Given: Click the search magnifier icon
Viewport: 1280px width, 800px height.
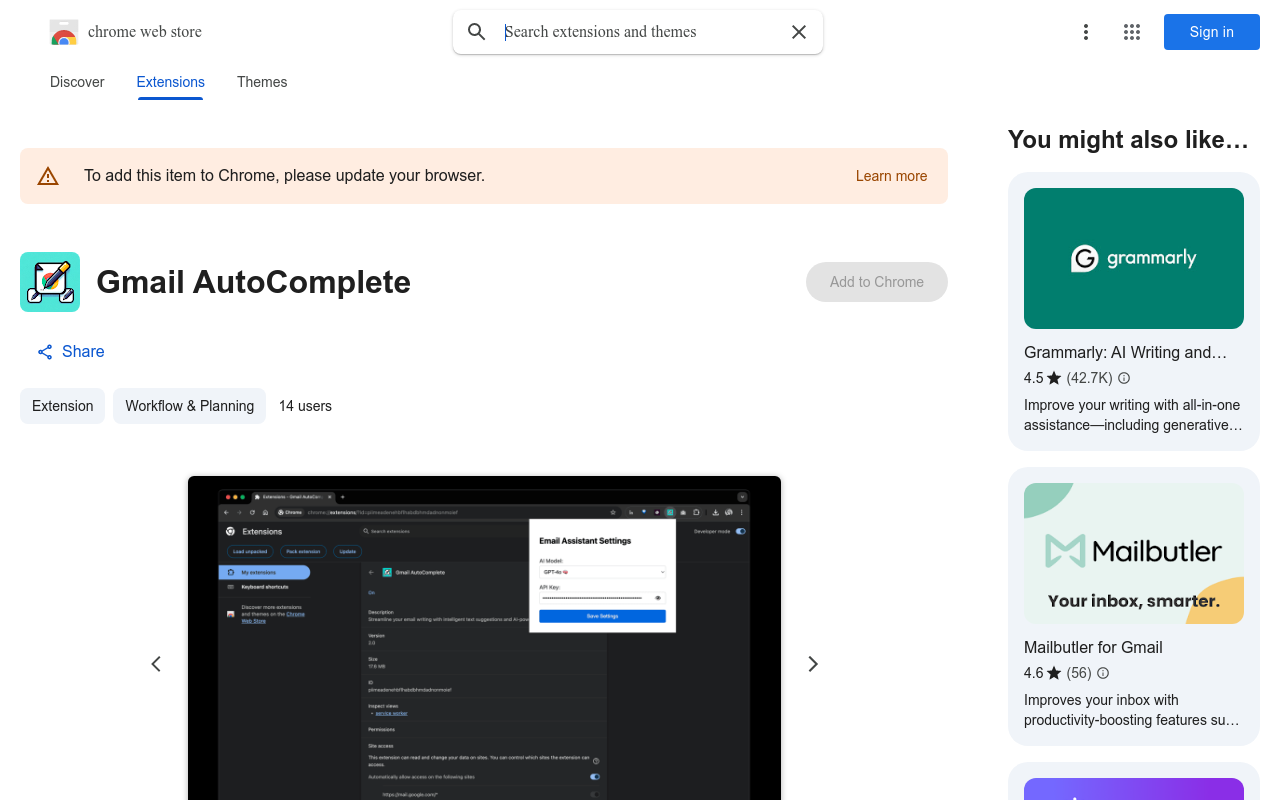Looking at the screenshot, I should 477,32.
